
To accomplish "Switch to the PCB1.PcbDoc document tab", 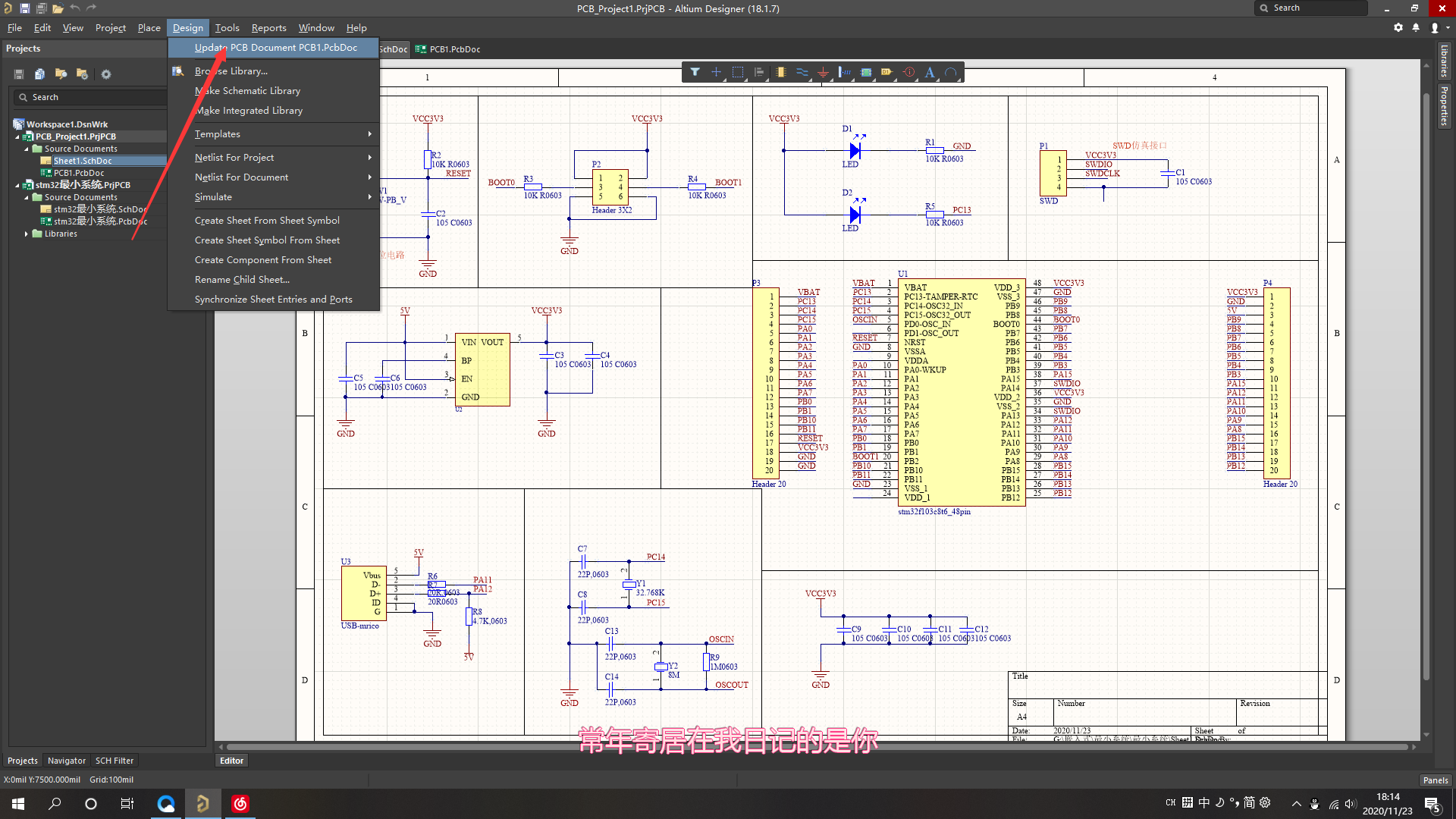I will pyautogui.click(x=447, y=49).
